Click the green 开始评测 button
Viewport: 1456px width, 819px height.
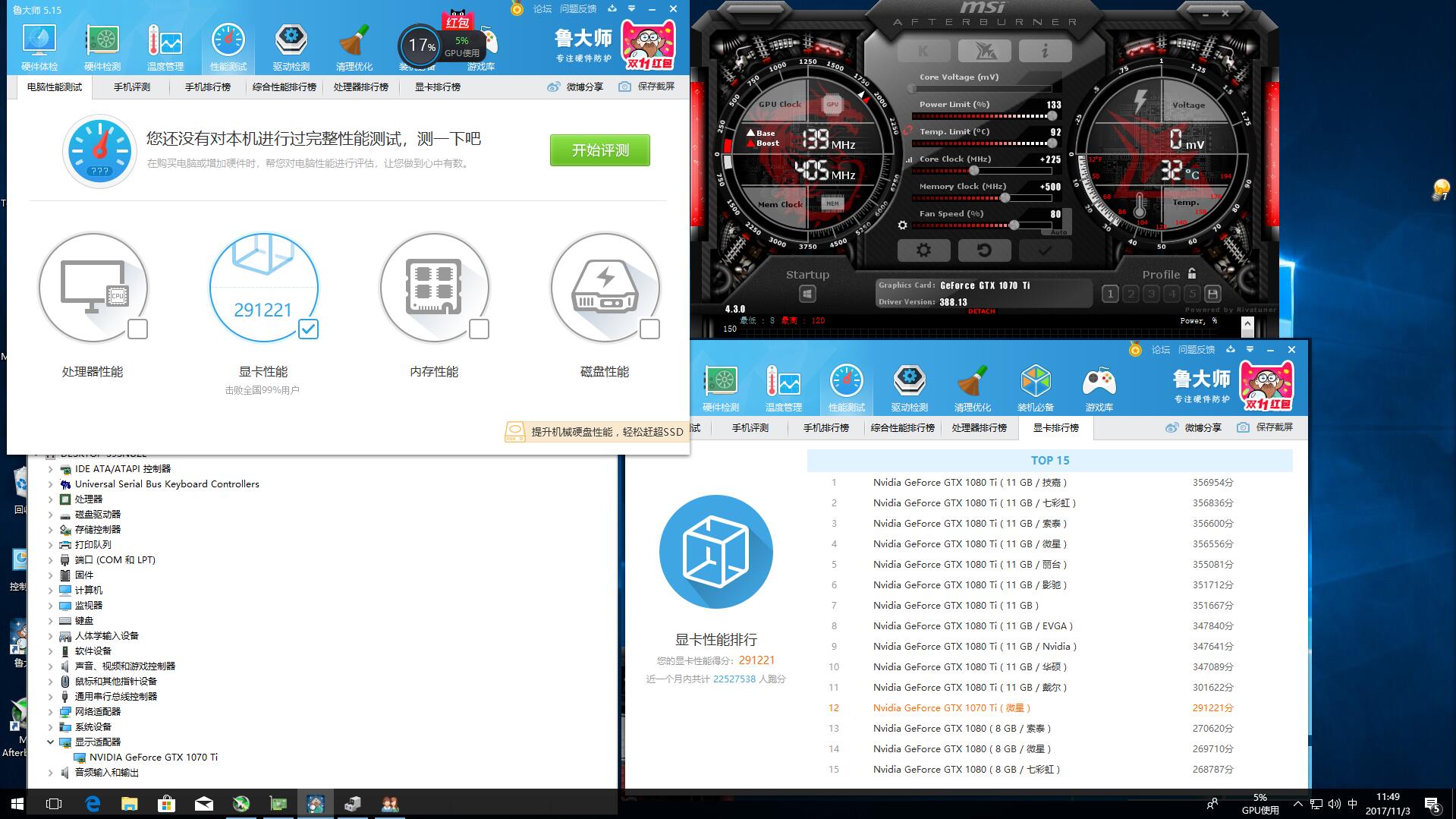[600, 150]
